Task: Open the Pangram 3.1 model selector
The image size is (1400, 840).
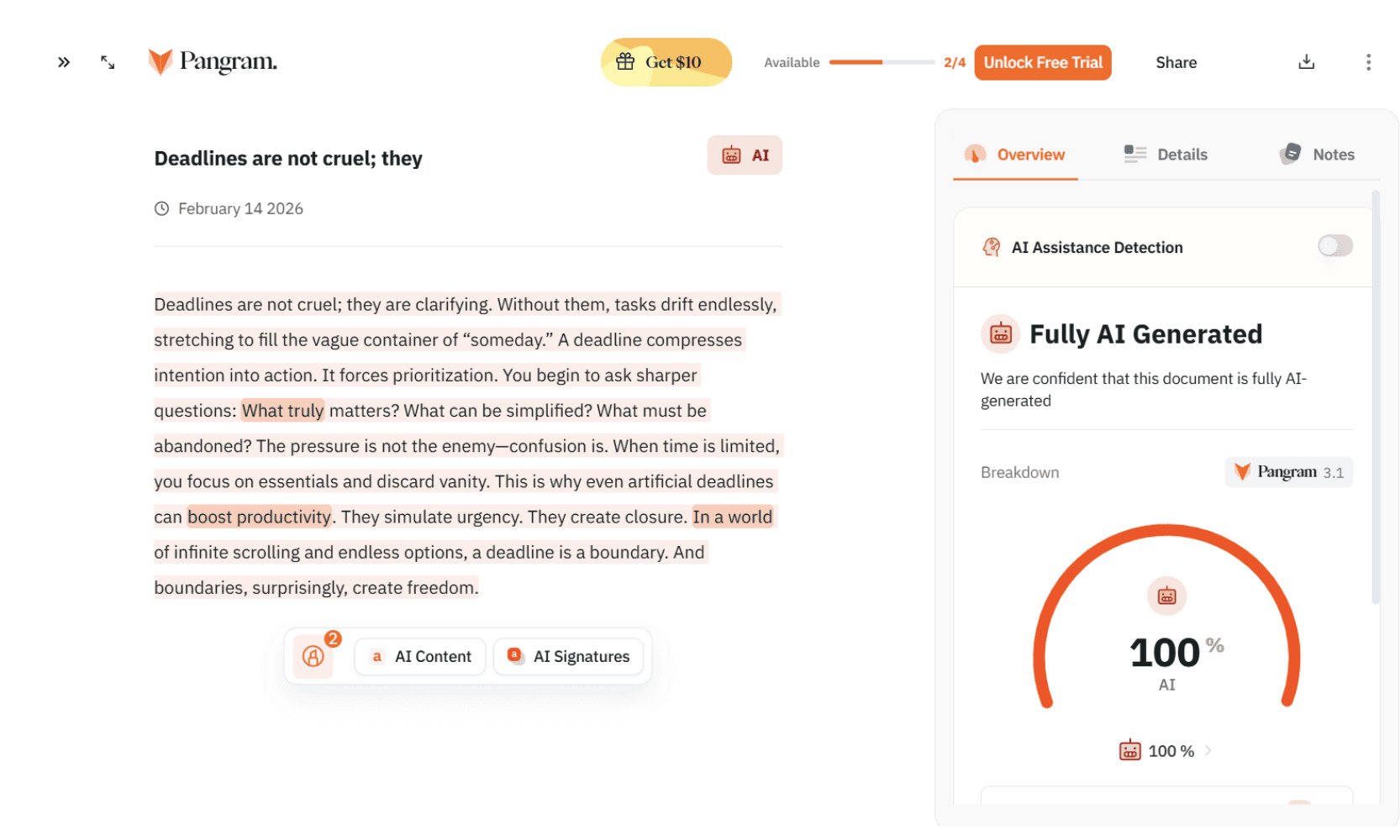Action: click(x=1288, y=472)
